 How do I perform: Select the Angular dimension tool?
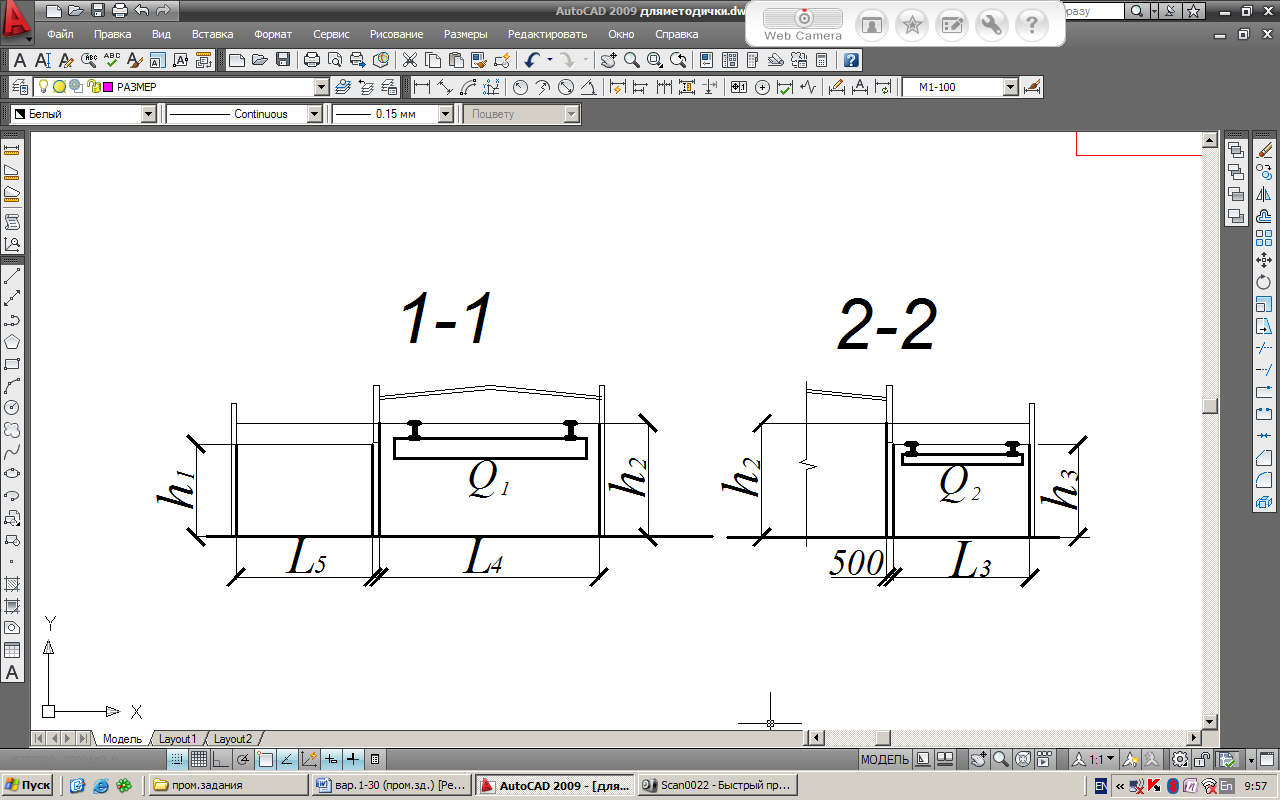589,87
